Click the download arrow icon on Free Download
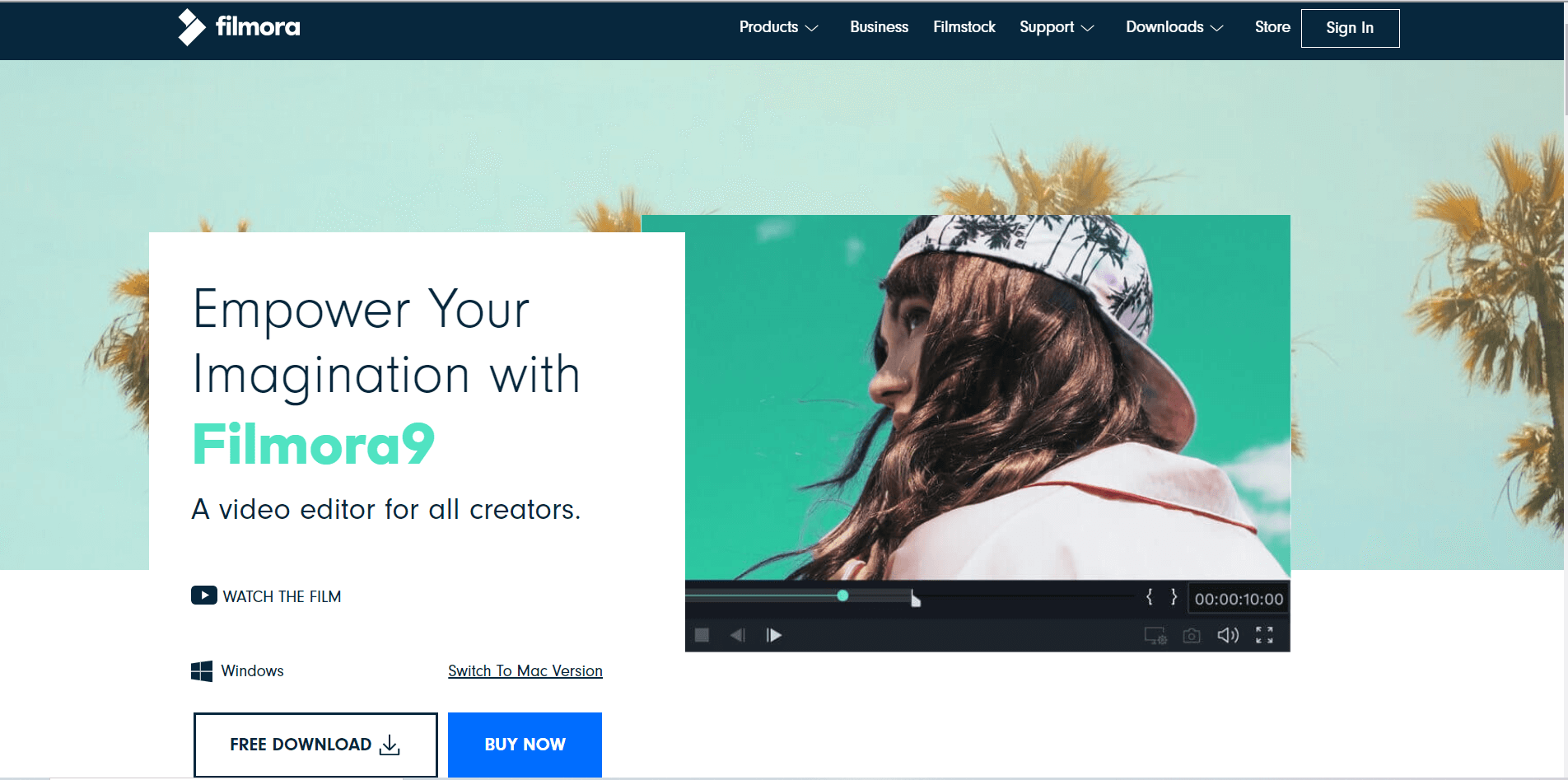Screen dimensions: 1568x780 tap(390, 745)
